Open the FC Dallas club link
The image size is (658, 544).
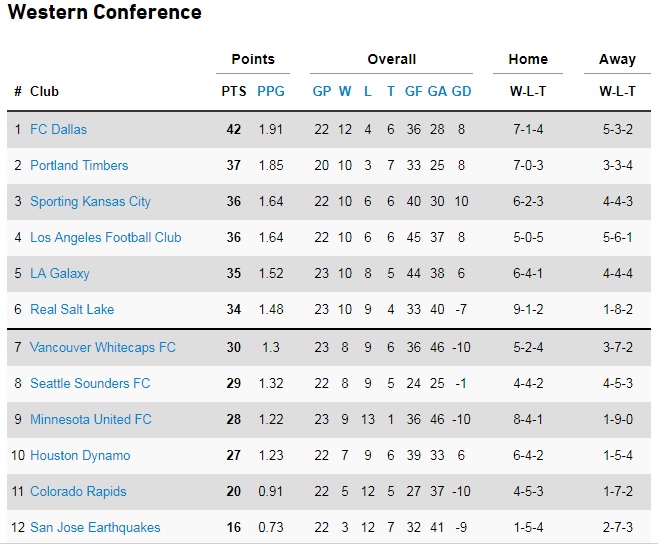[x=58, y=129]
